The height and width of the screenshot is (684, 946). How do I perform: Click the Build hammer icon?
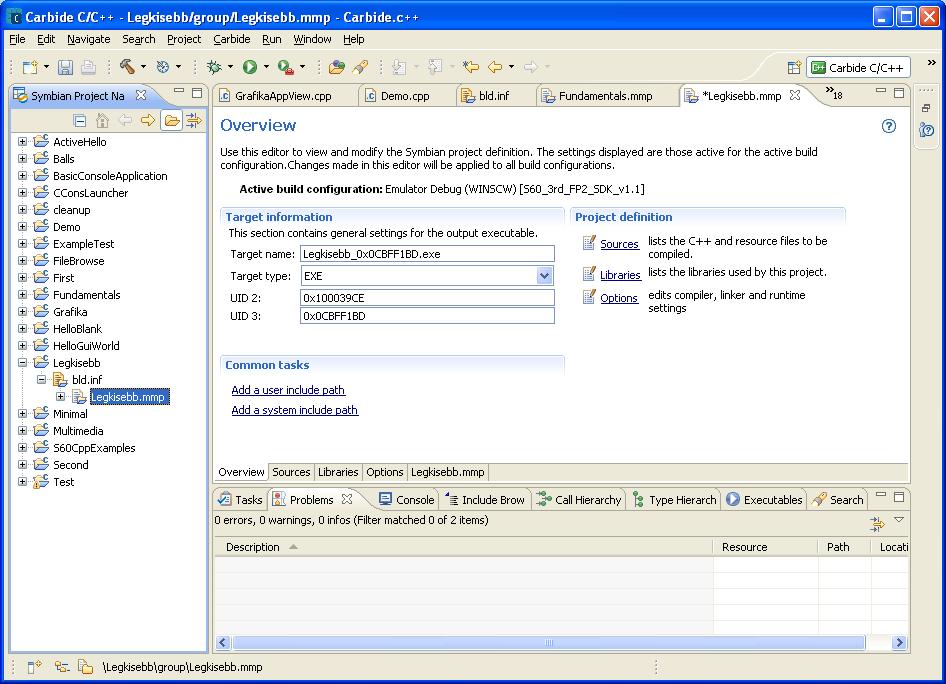coord(127,66)
